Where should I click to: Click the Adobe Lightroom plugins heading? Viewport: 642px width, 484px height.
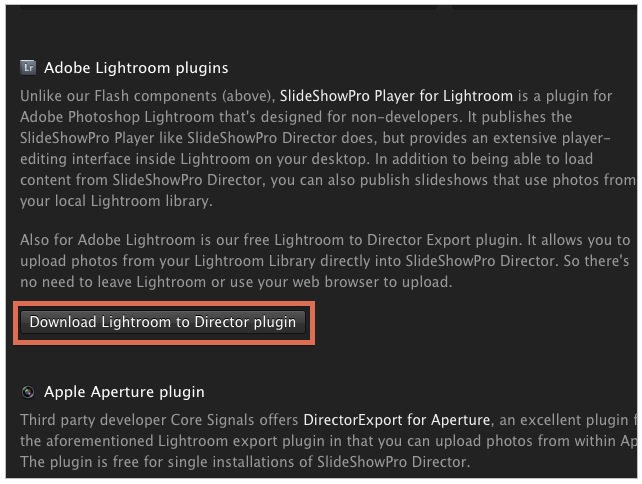pos(136,68)
